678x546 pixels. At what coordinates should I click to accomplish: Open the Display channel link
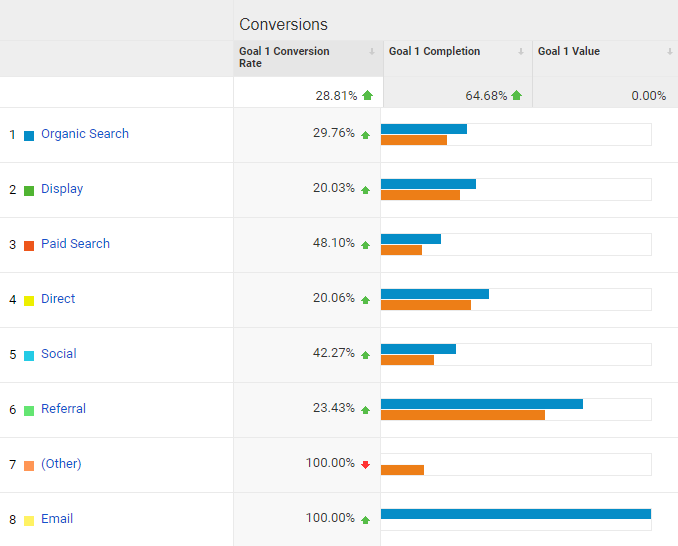(x=62, y=189)
